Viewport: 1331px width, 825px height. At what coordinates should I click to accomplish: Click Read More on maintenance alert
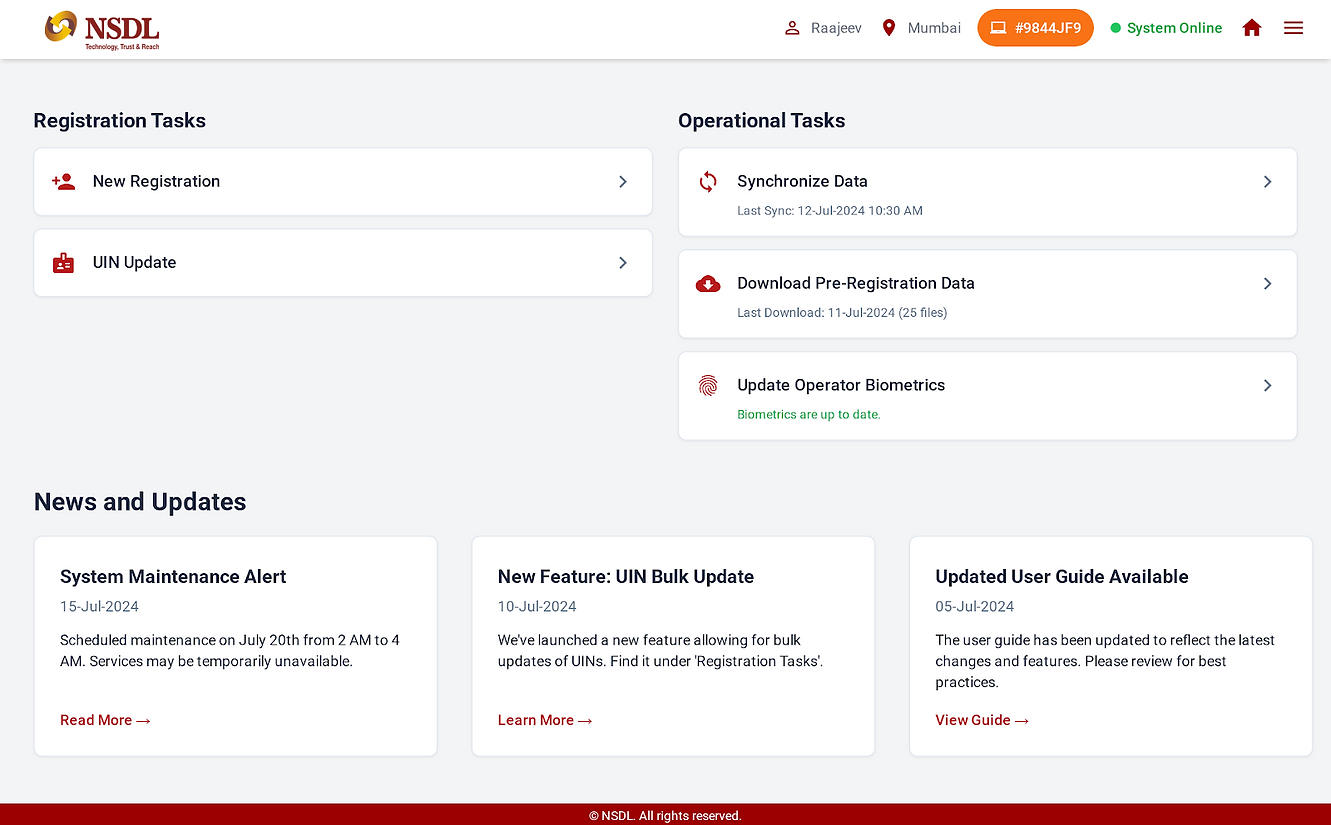105,720
